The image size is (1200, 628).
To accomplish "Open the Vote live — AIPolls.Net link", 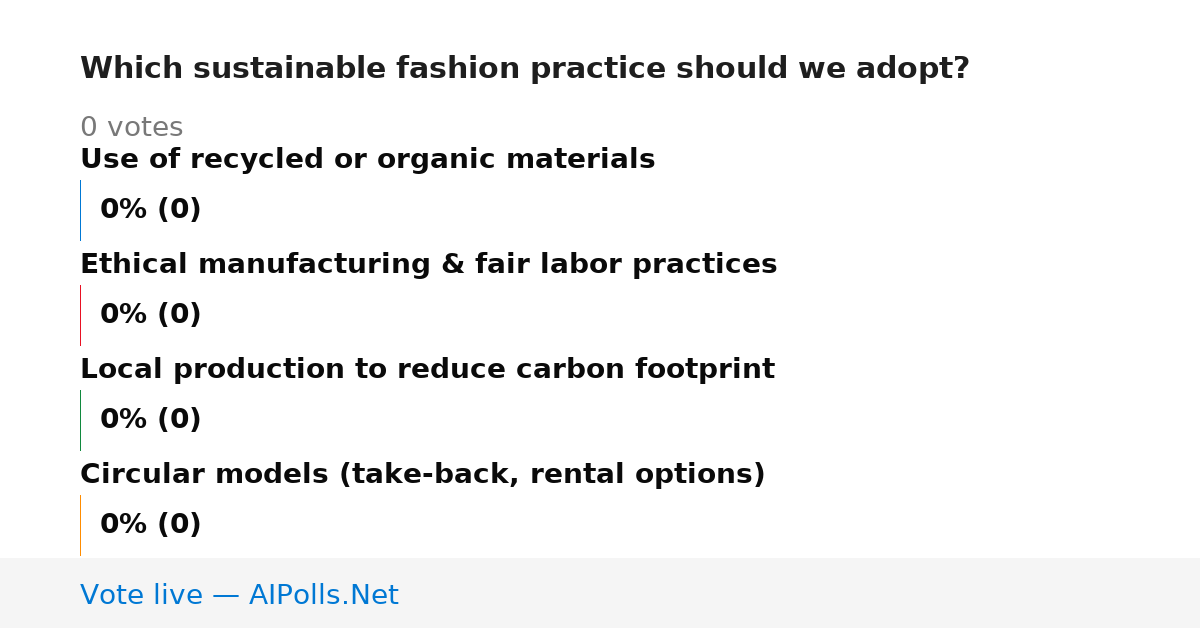I will click(239, 595).
